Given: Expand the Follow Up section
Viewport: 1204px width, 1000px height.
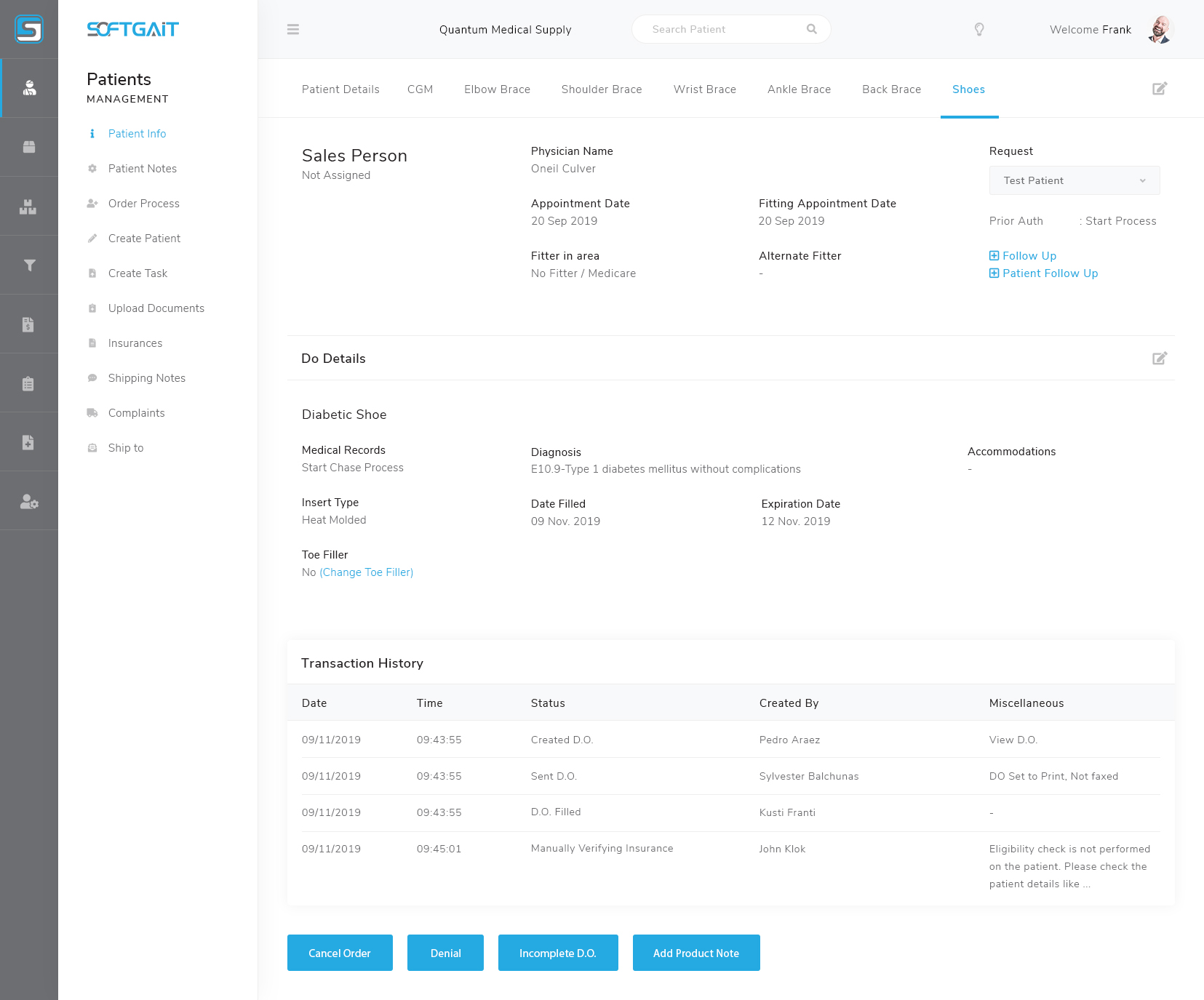Looking at the screenshot, I should click(1023, 256).
